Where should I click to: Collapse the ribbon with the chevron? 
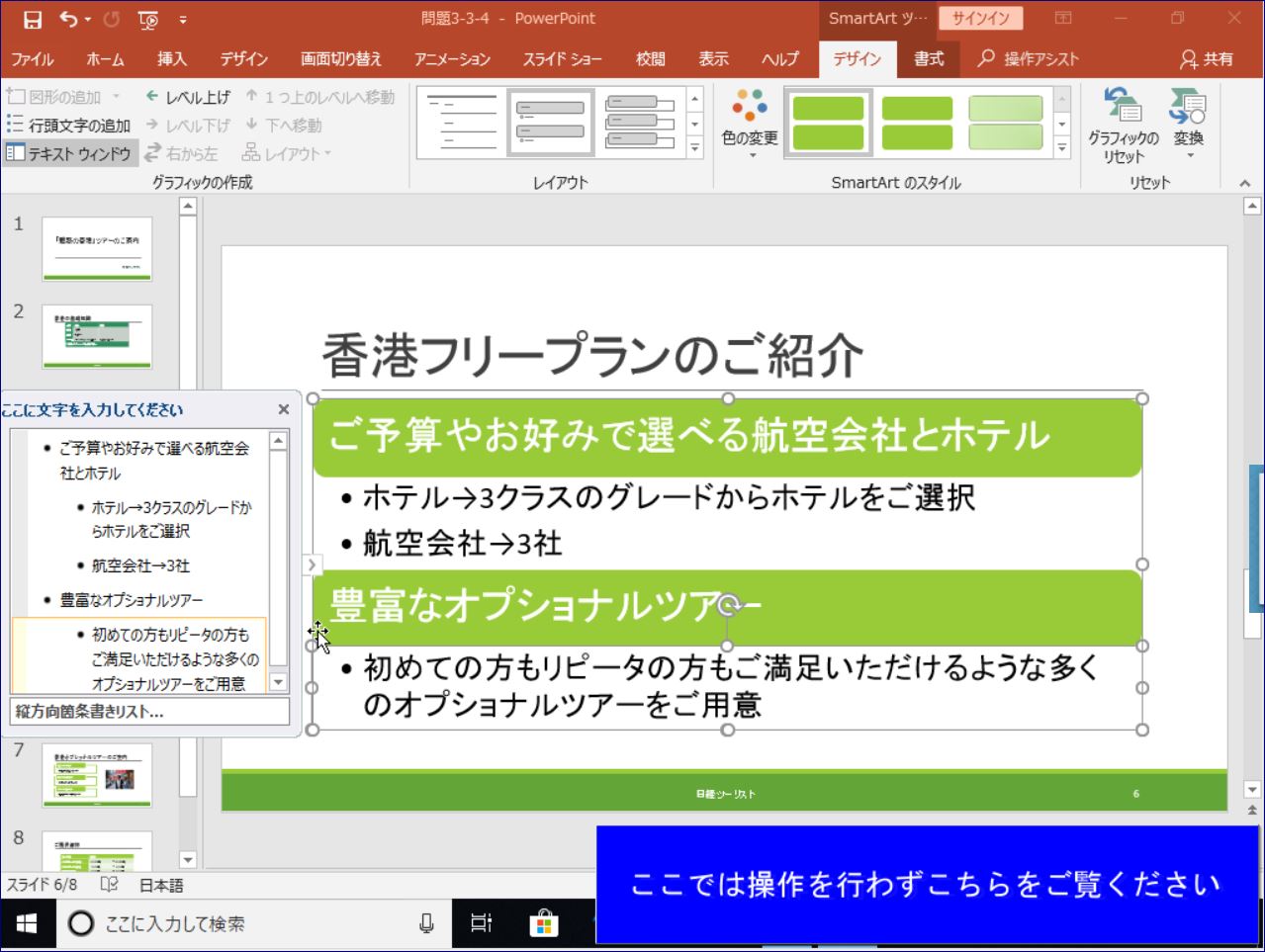click(1245, 183)
